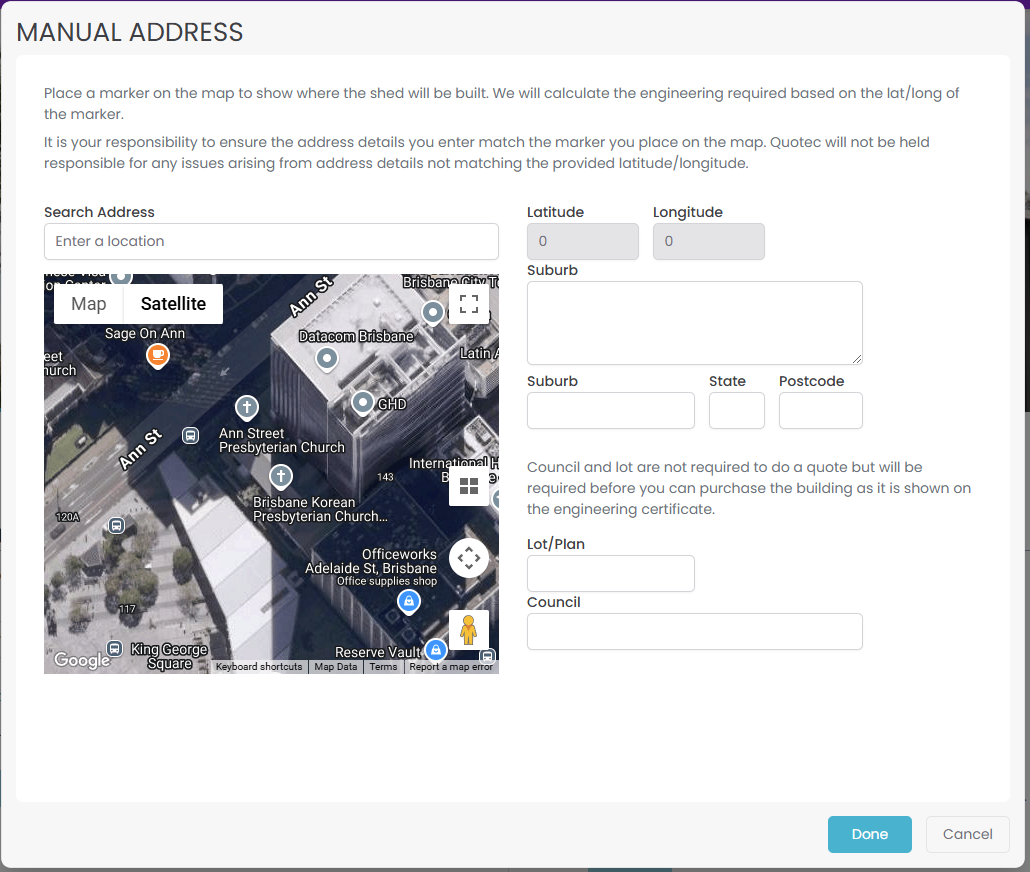Toggle fullscreen view on the map
The height and width of the screenshot is (872, 1030).
[468, 304]
